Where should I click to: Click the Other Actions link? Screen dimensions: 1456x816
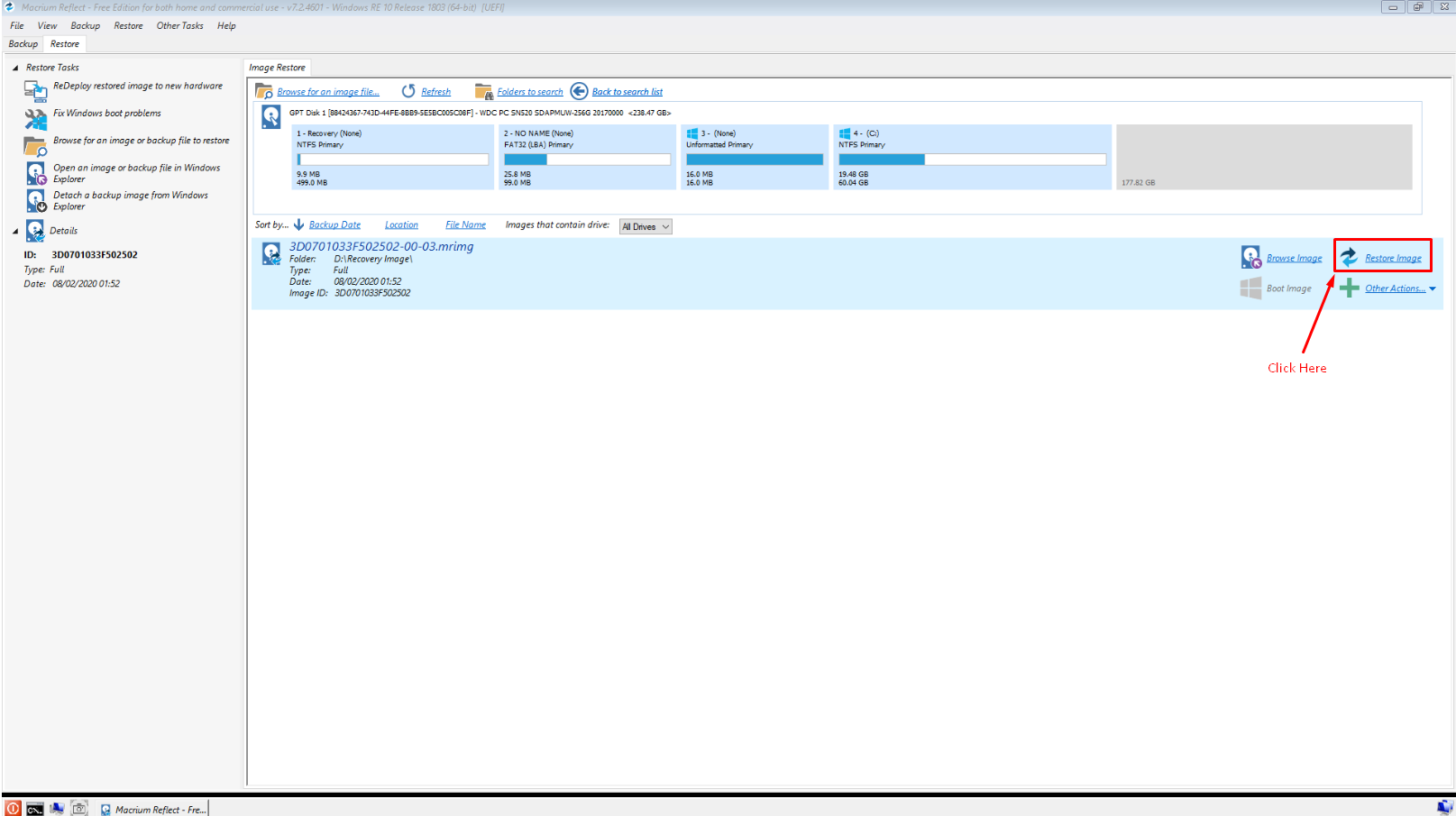point(1396,289)
